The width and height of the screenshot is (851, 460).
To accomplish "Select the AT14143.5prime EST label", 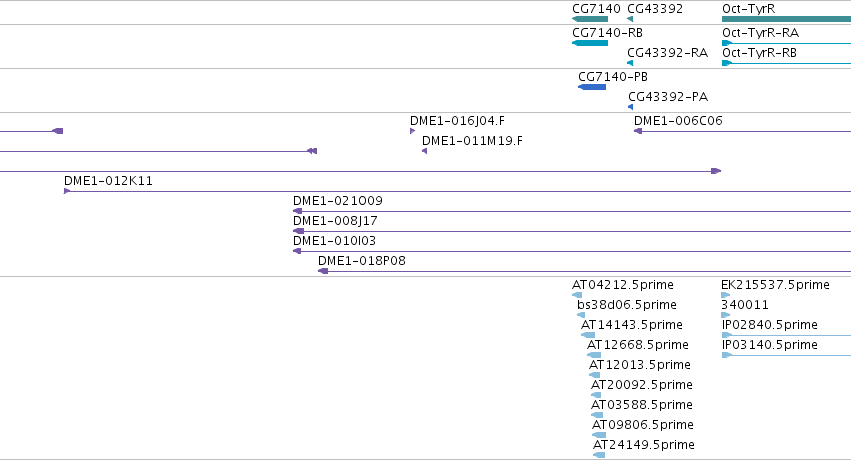I will (x=632, y=325).
